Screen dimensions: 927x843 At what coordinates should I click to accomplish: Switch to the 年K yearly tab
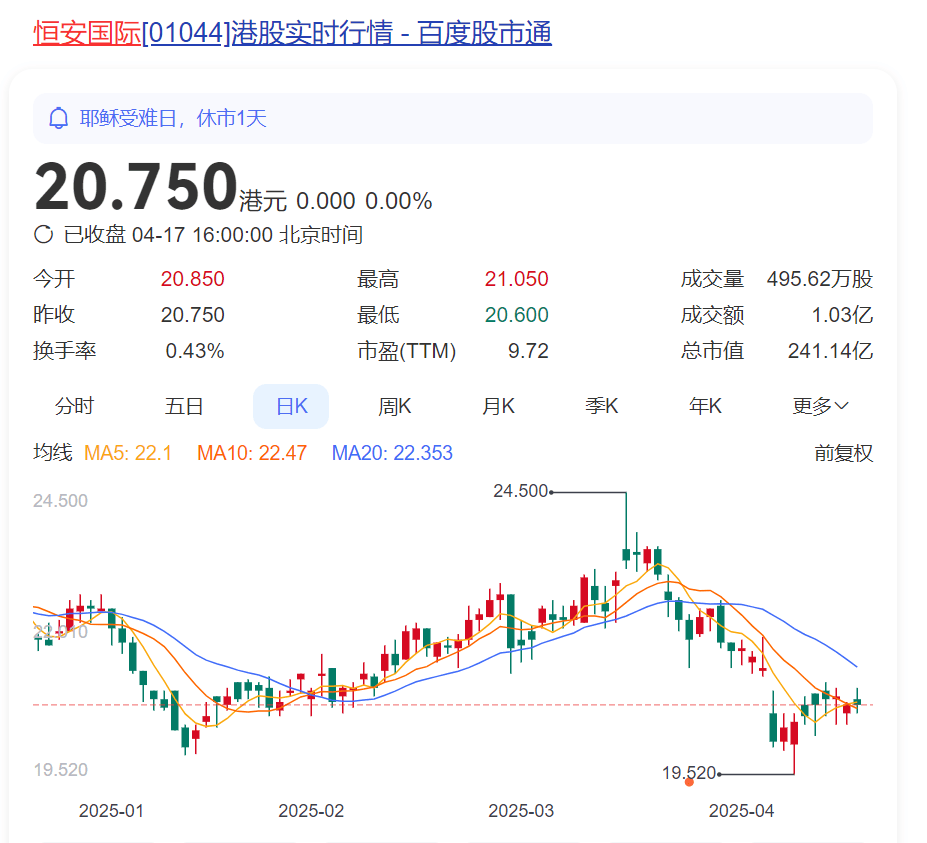click(704, 405)
